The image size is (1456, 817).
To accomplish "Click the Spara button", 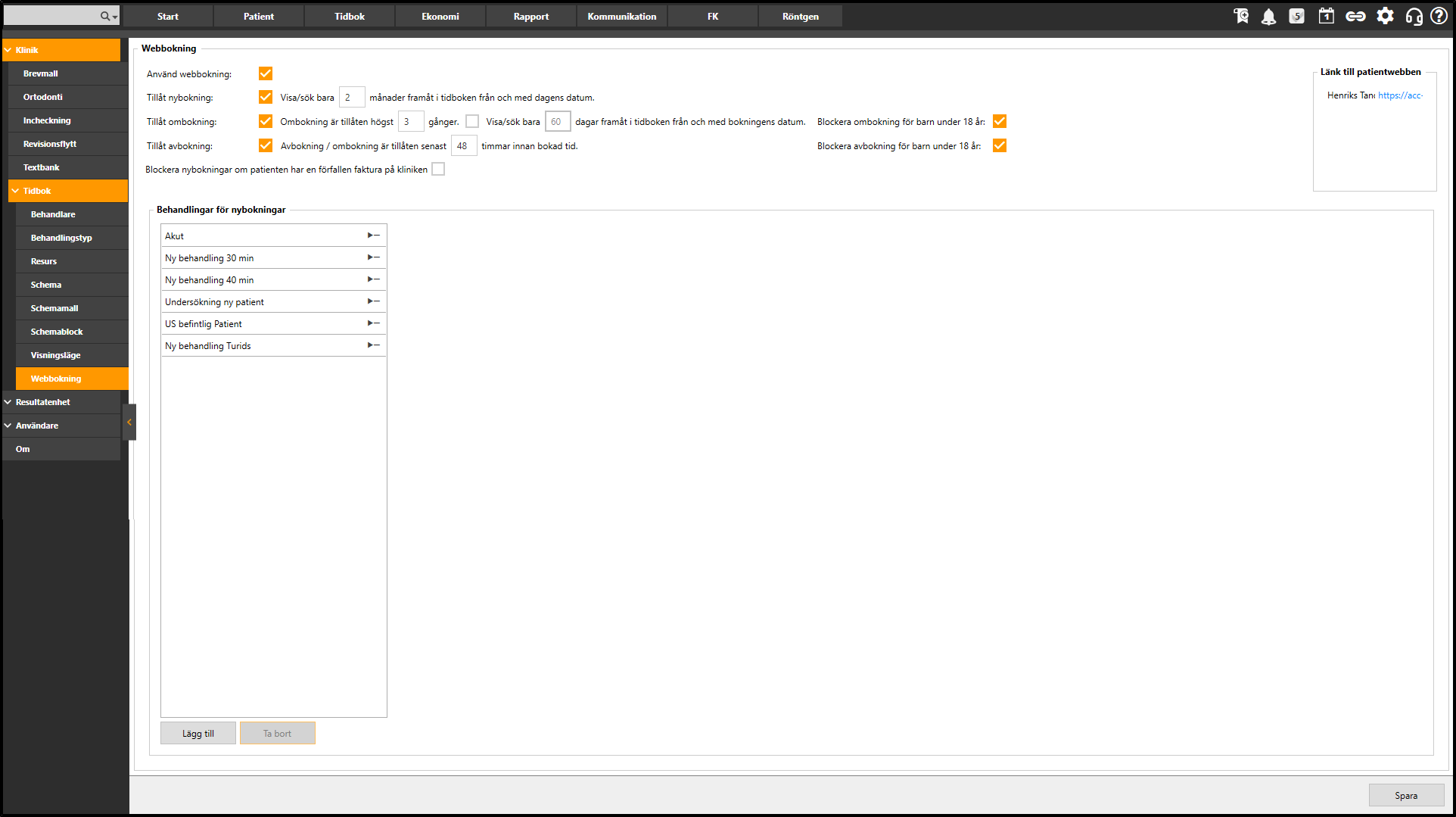I will point(1406,795).
